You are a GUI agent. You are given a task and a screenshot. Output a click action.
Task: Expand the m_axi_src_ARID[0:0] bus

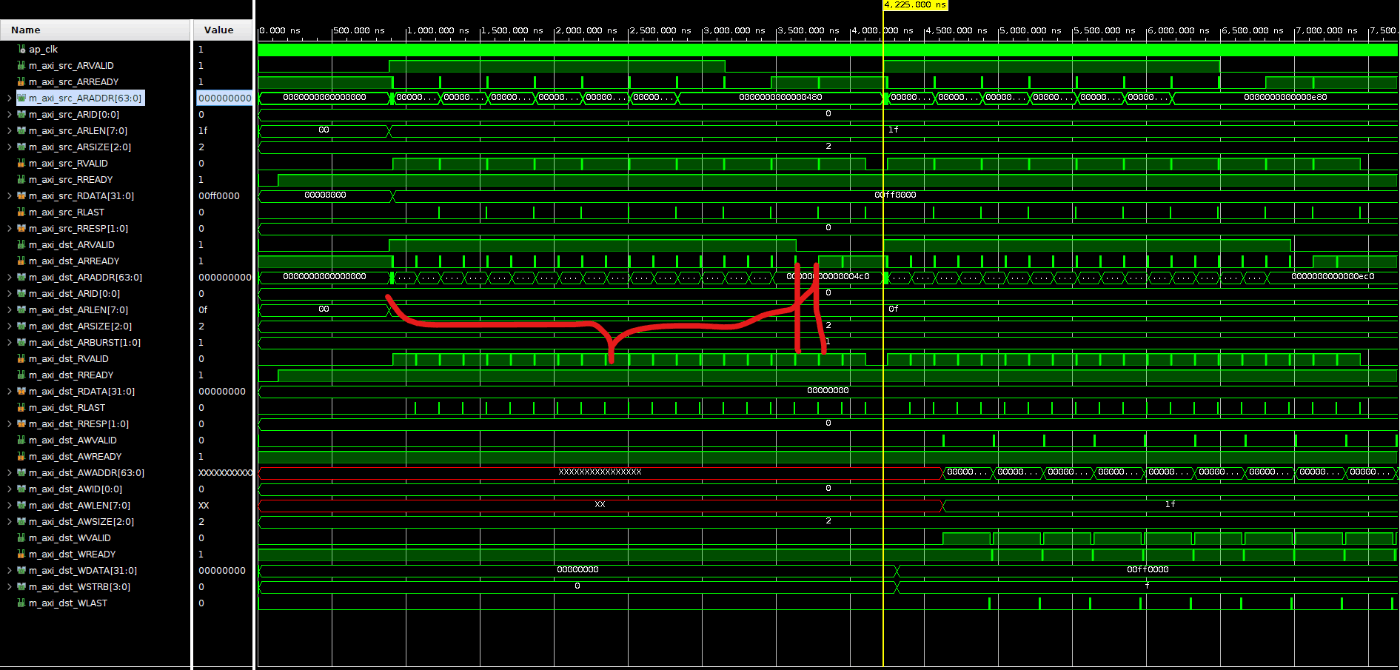pos(9,114)
